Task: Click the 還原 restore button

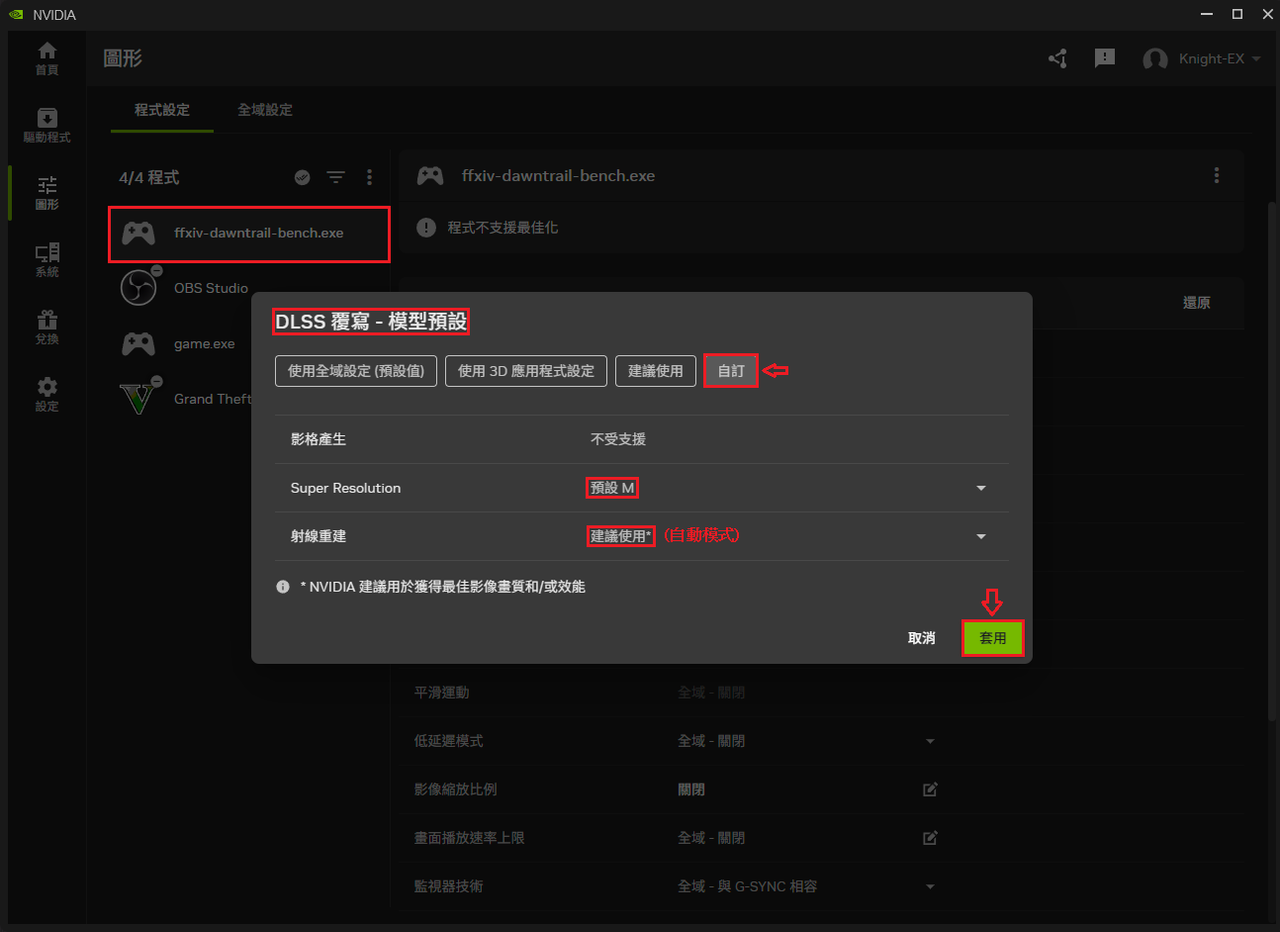Action: click(1196, 303)
